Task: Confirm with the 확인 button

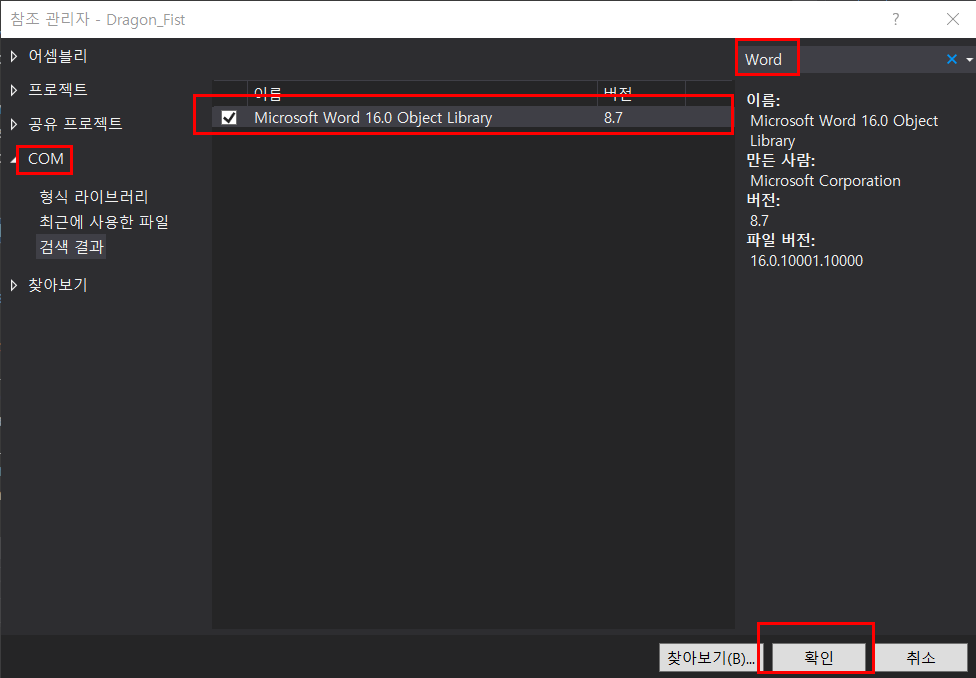Action: [x=819, y=657]
